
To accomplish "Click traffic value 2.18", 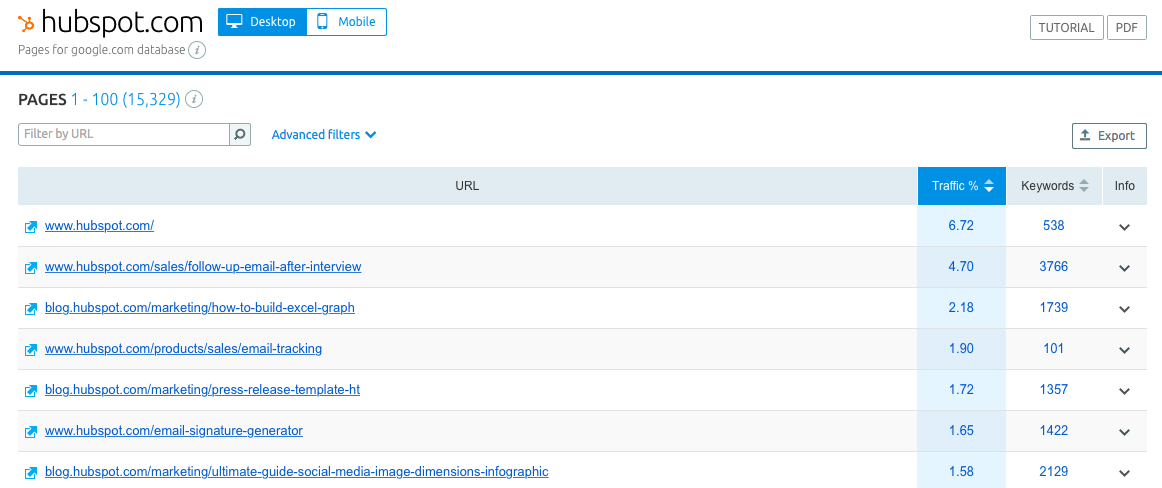I will 961,307.
